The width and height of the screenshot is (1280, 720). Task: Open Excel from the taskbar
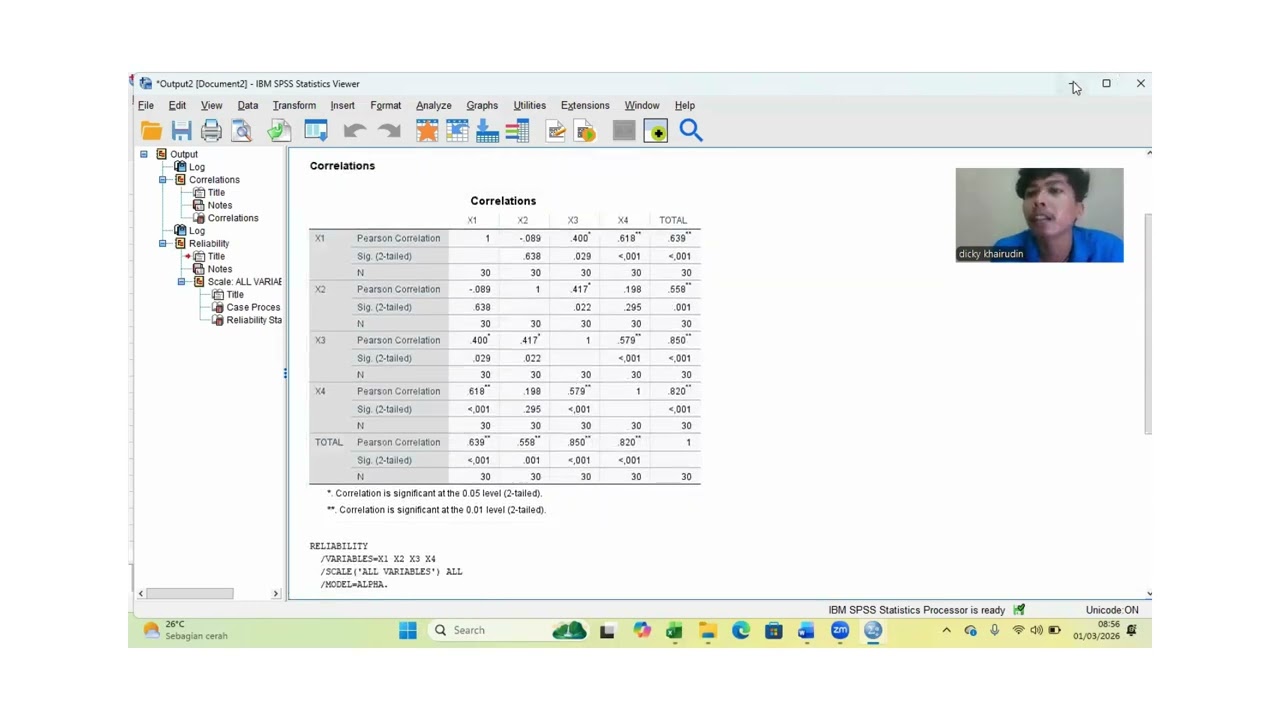point(674,630)
